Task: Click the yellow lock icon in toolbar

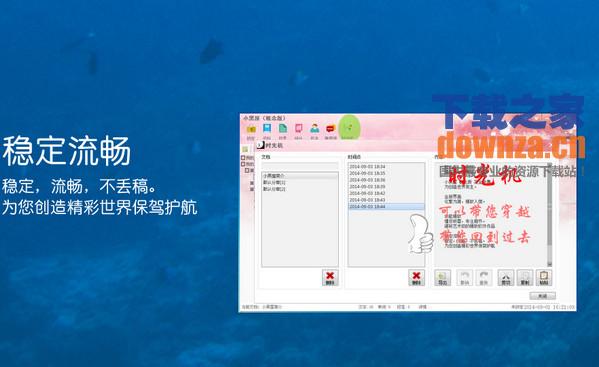Action: 251,129
